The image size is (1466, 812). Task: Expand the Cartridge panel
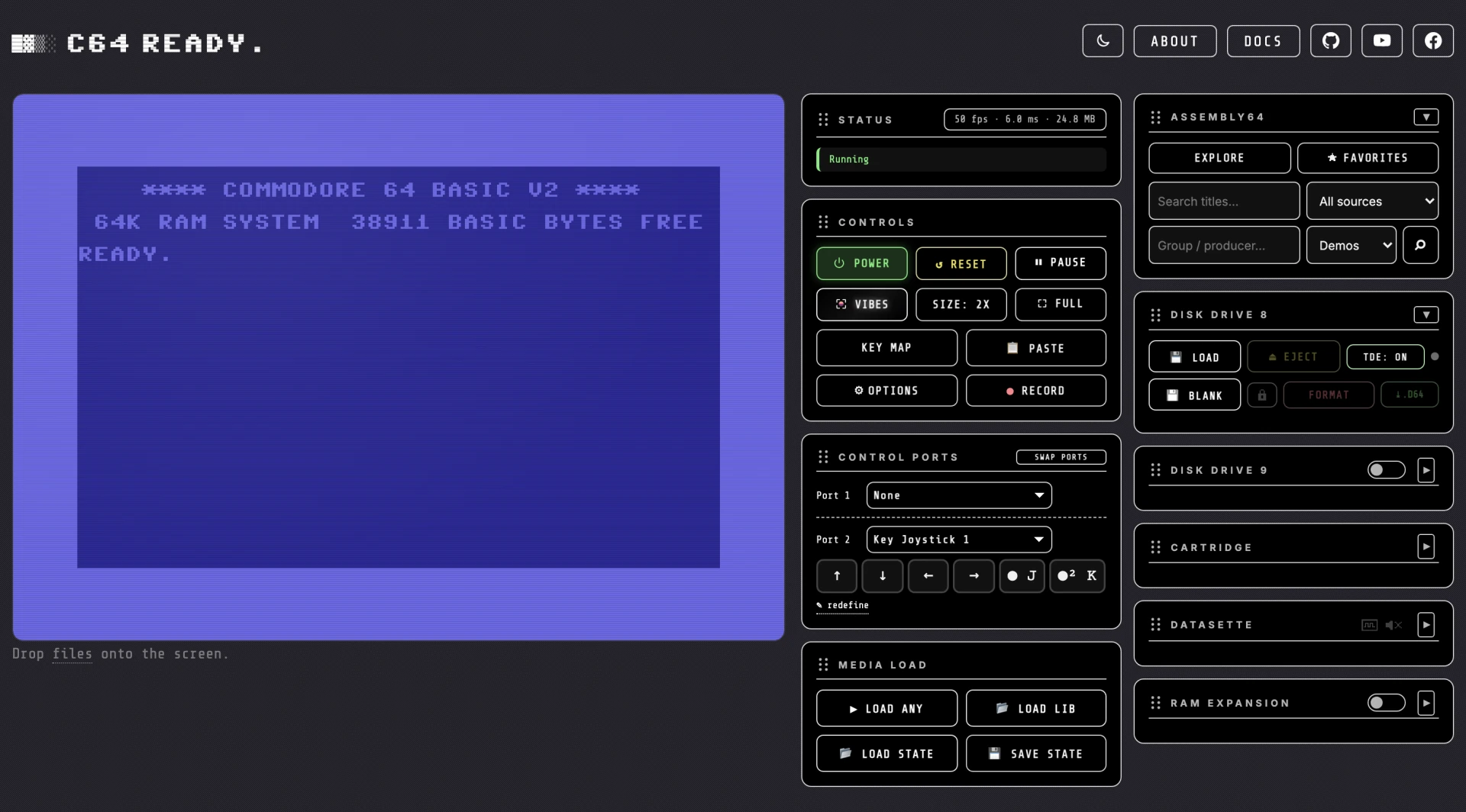click(x=1426, y=547)
